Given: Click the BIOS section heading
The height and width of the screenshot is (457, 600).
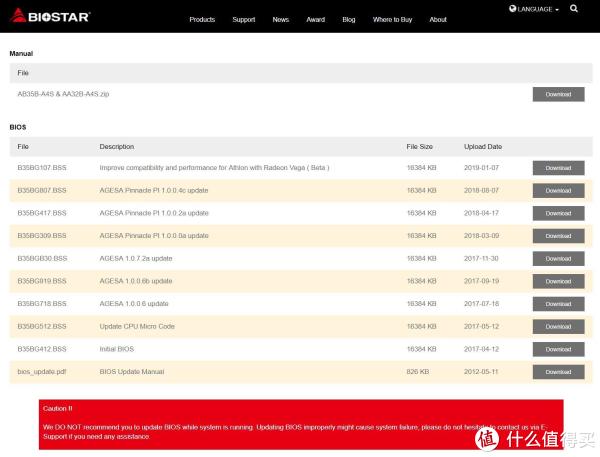Looking at the screenshot, I should click(18, 127).
